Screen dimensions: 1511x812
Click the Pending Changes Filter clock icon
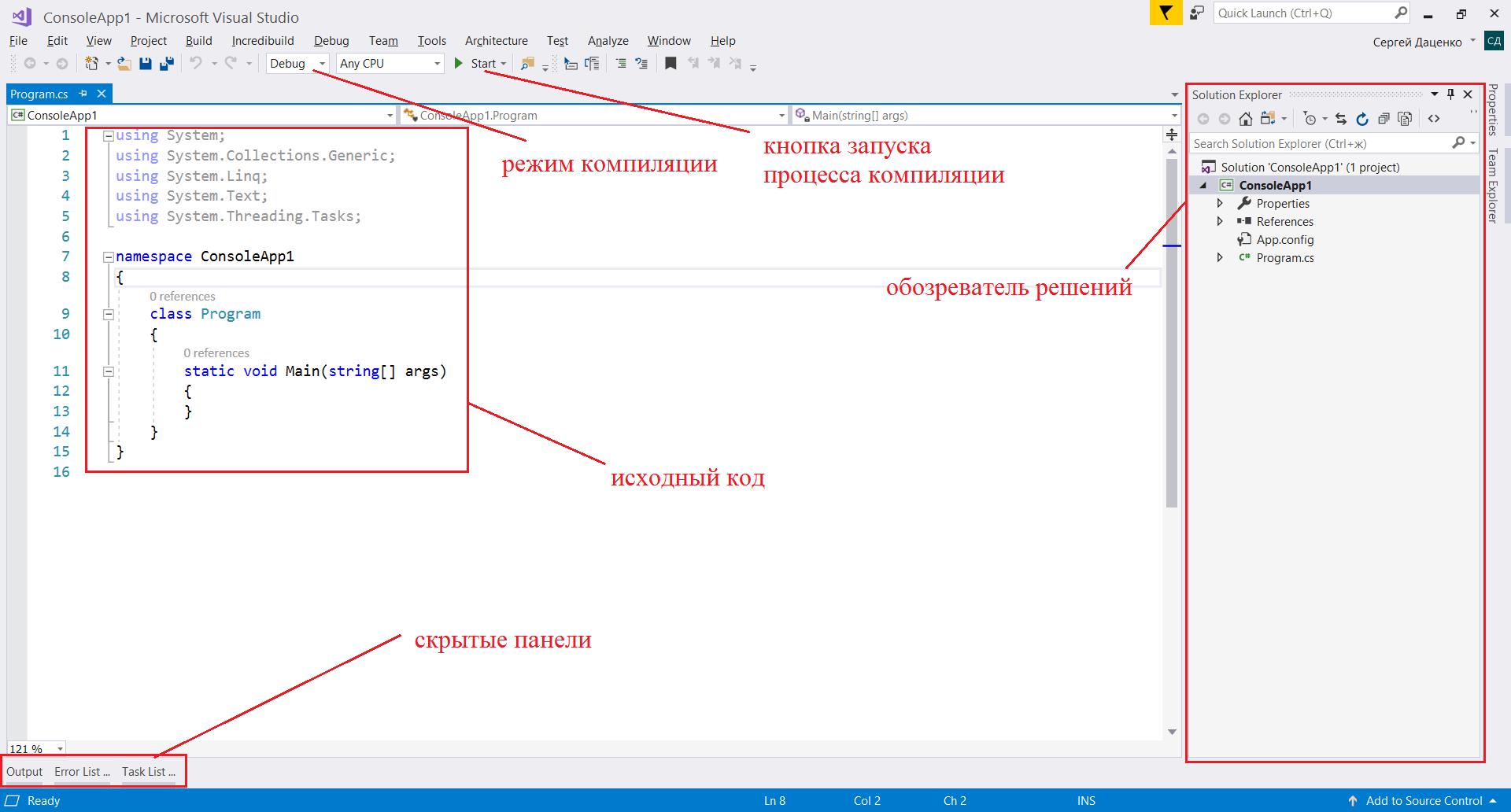point(1310,119)
